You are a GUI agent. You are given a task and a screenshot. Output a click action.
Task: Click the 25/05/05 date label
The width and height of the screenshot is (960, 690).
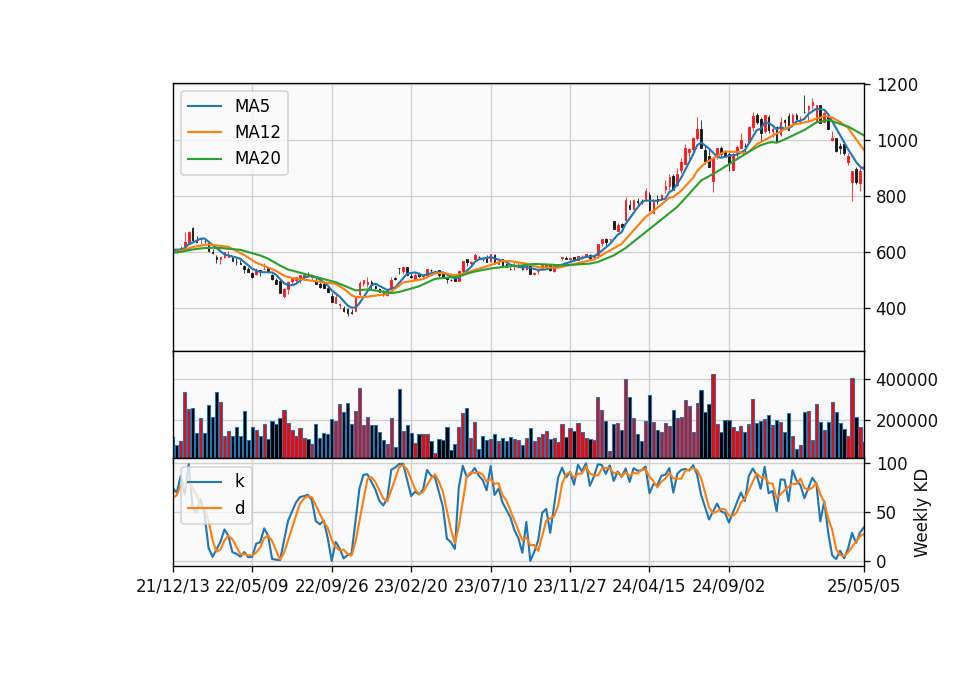coord(864,586)
